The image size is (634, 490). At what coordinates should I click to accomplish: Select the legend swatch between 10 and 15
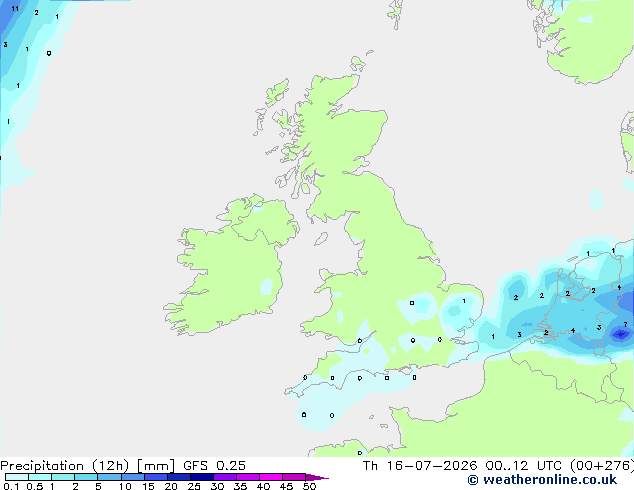tap(133, 477)
